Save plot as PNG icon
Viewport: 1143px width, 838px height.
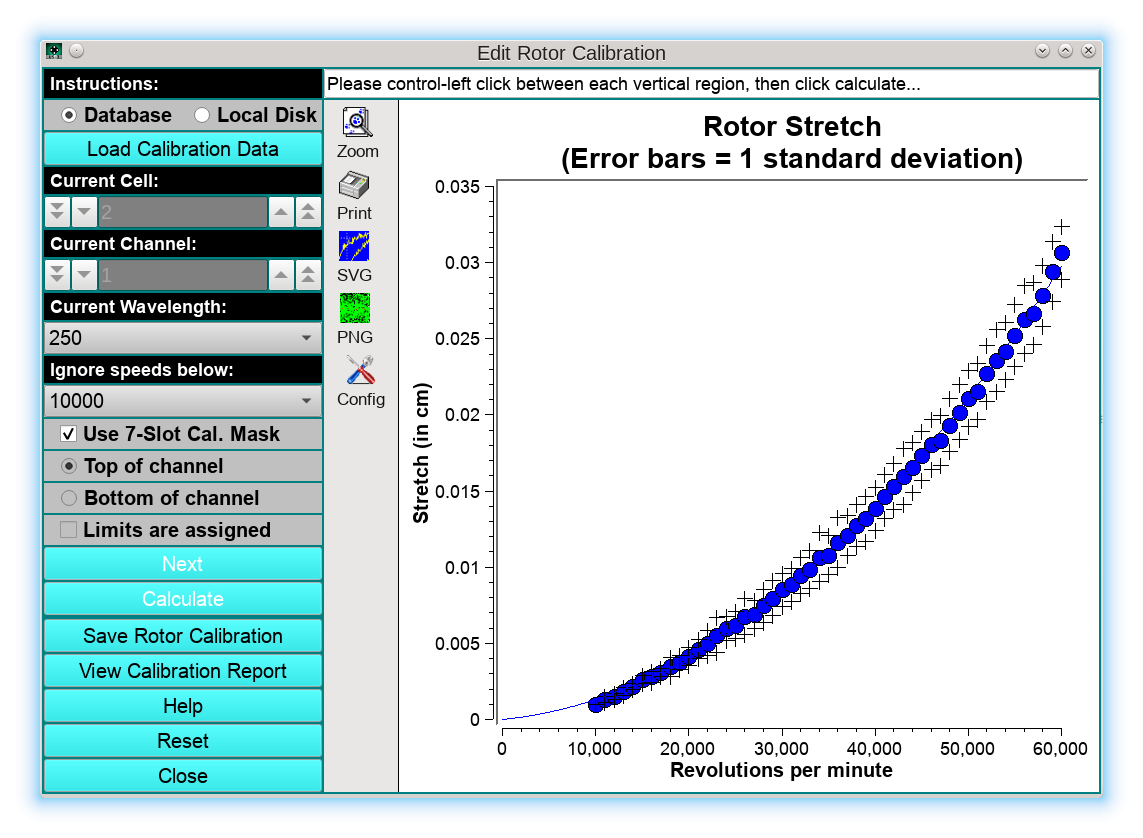click(x=354, y=309)
